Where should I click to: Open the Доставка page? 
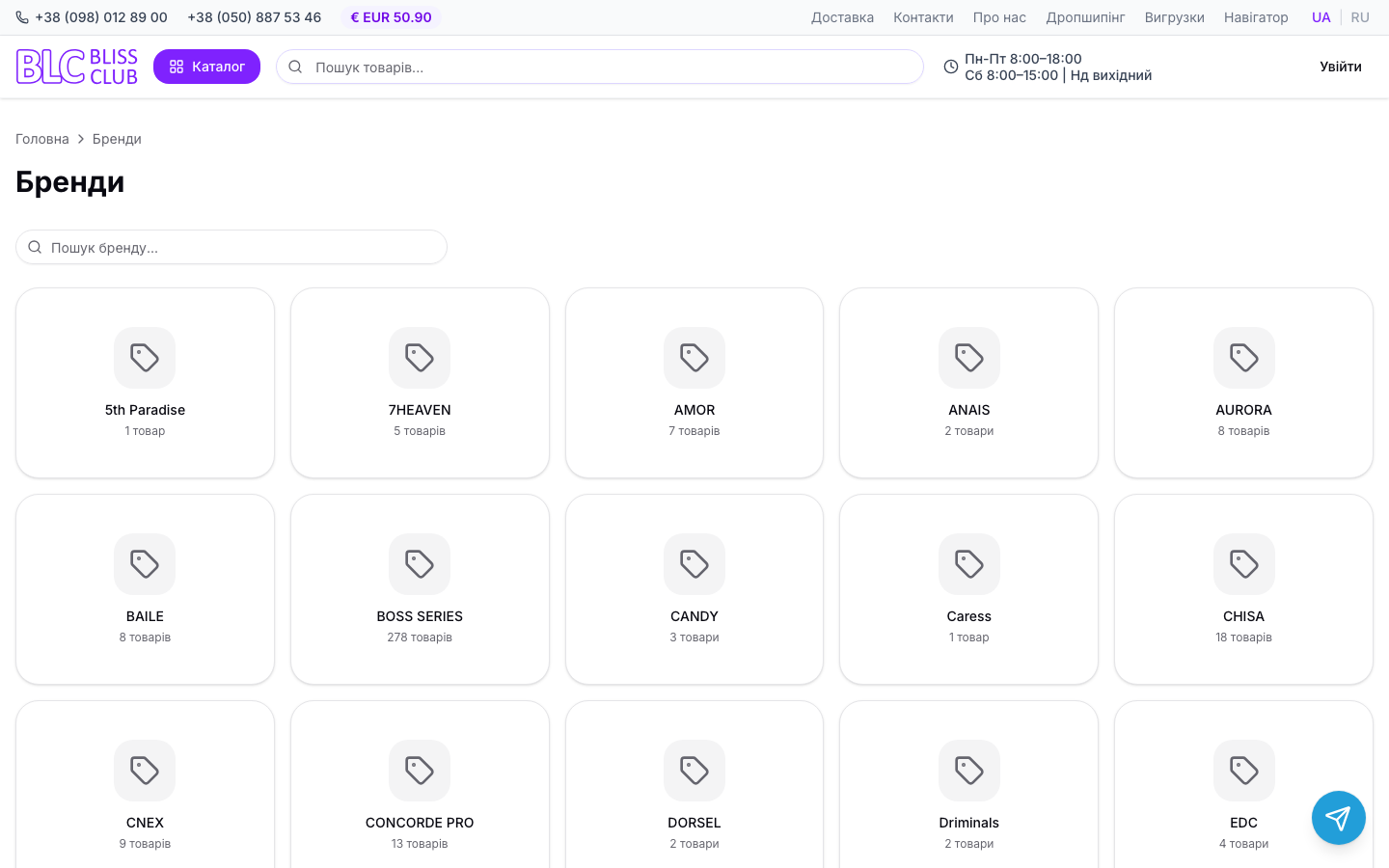point(842,17)
